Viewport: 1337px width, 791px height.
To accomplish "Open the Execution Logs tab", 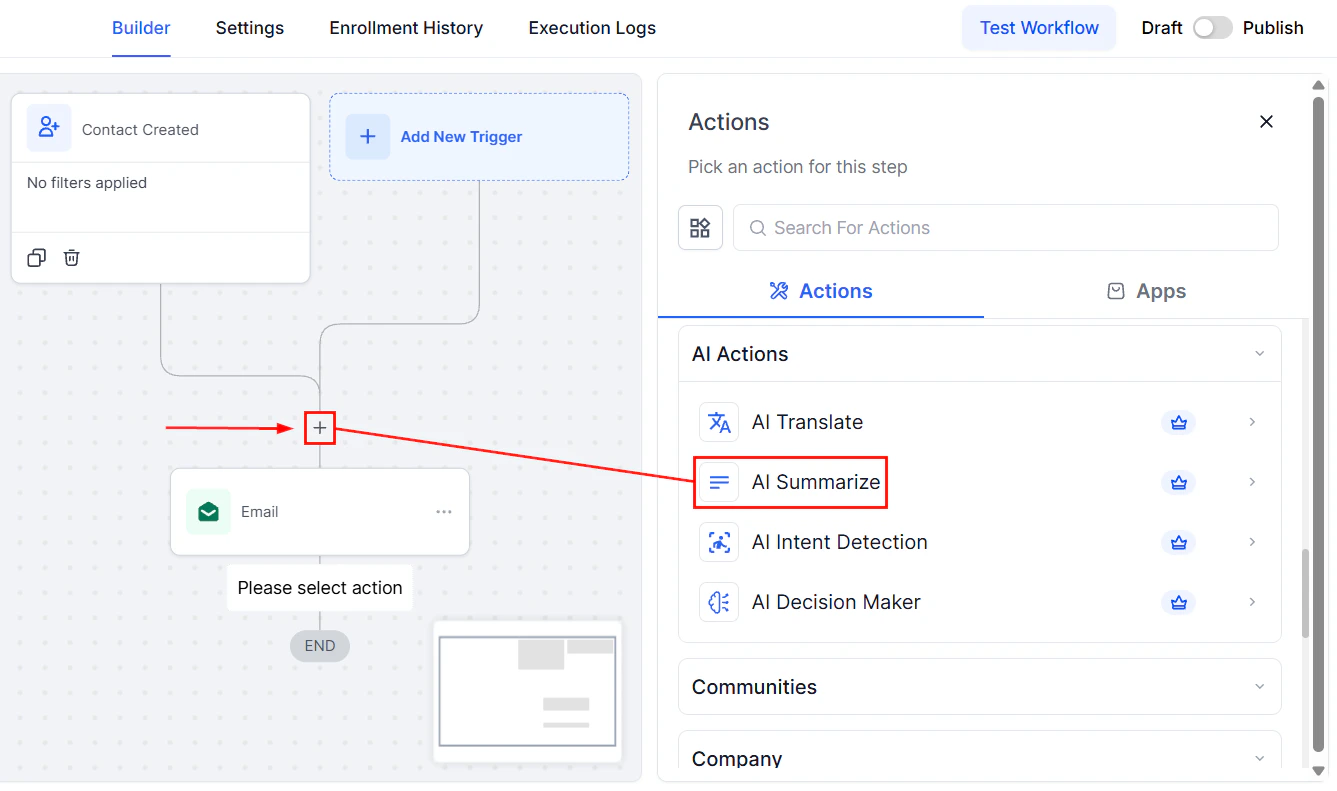I will point(591,27).
